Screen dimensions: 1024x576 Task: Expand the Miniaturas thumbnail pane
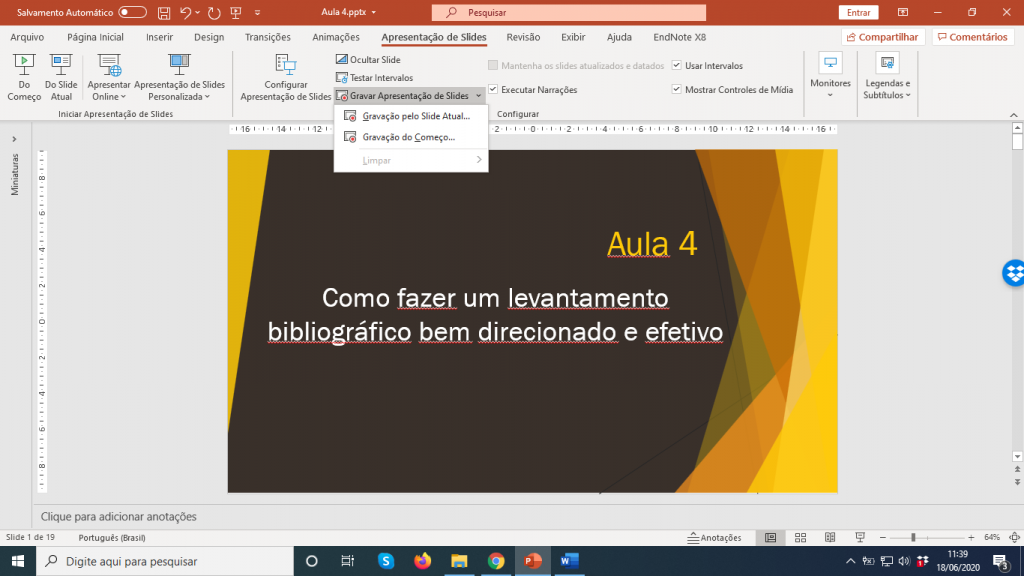click(x=14, y=139)
